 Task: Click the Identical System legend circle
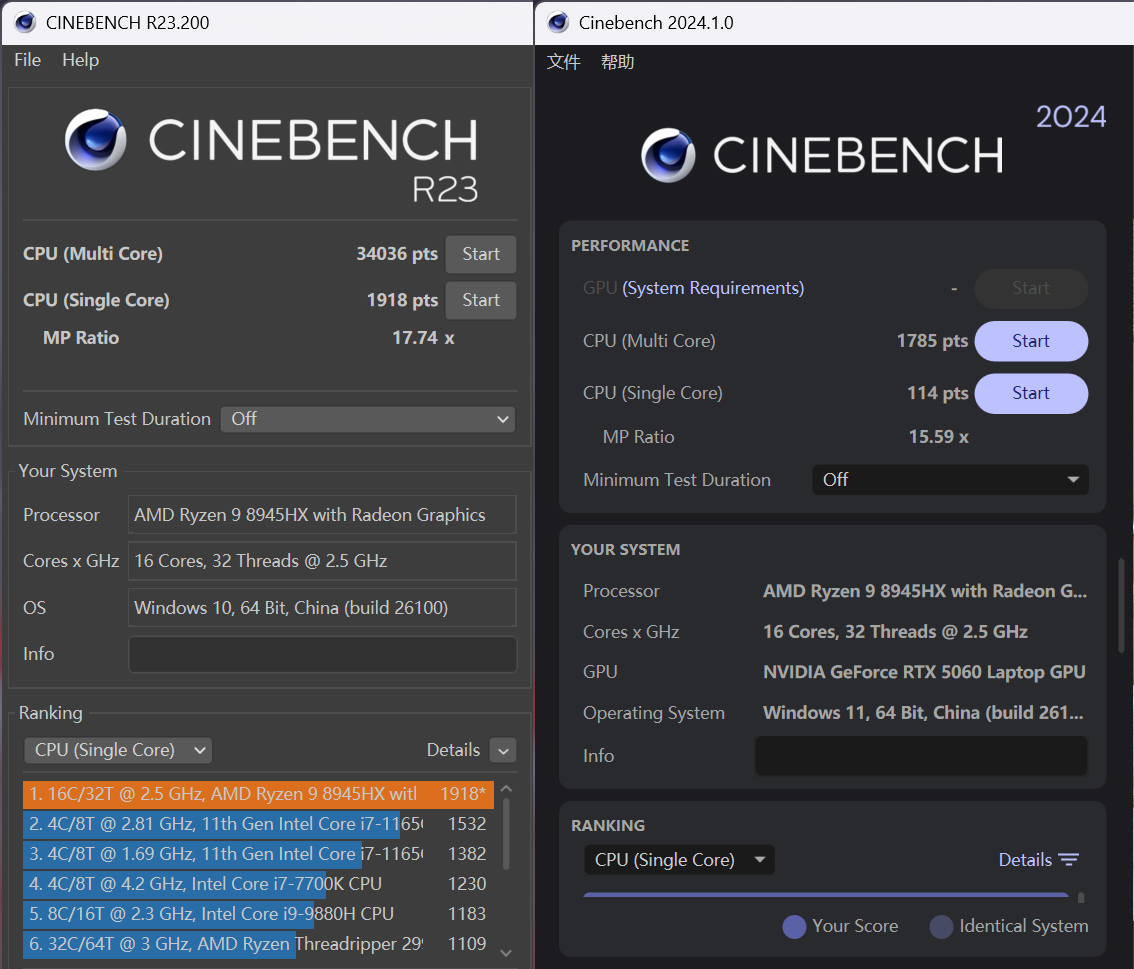coord(941,927)
